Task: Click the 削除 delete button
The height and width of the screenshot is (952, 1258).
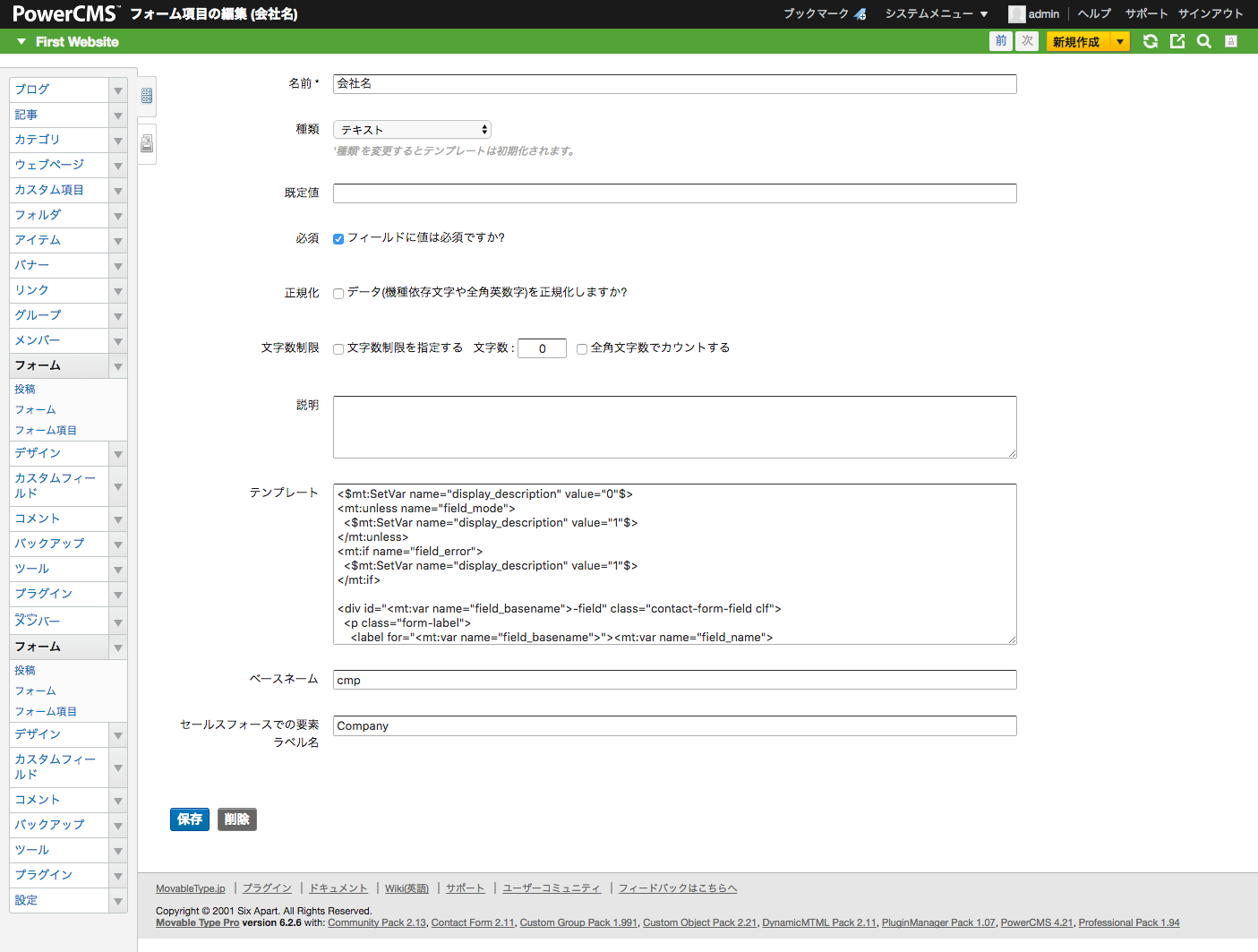Action: tap(237, 819)
